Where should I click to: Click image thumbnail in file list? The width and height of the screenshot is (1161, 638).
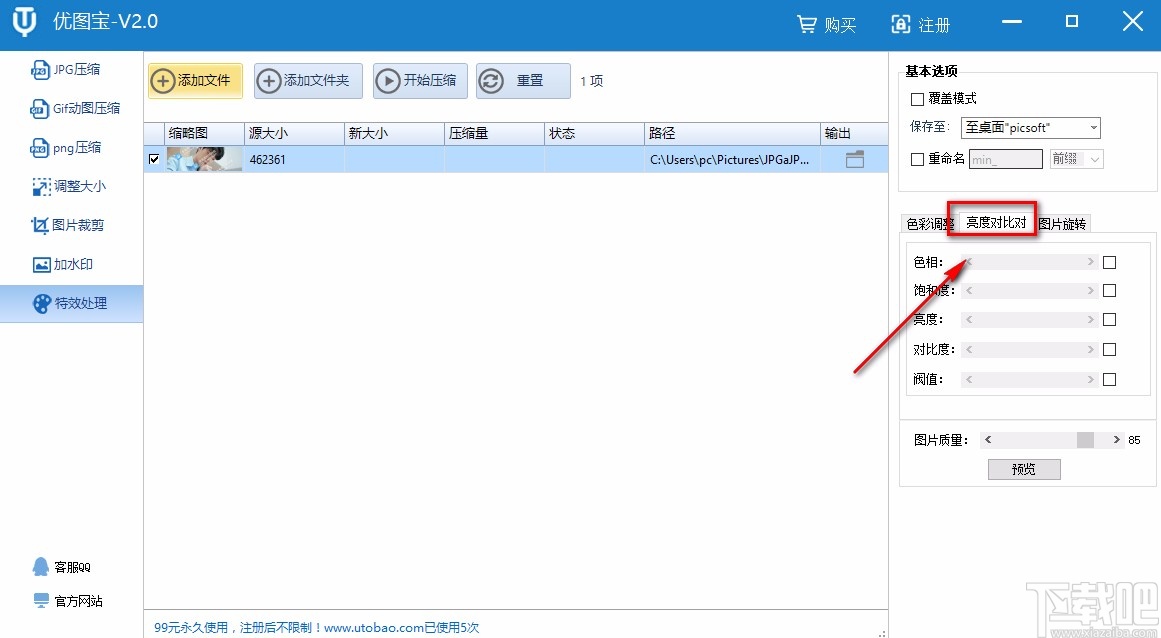coord(204,159)
